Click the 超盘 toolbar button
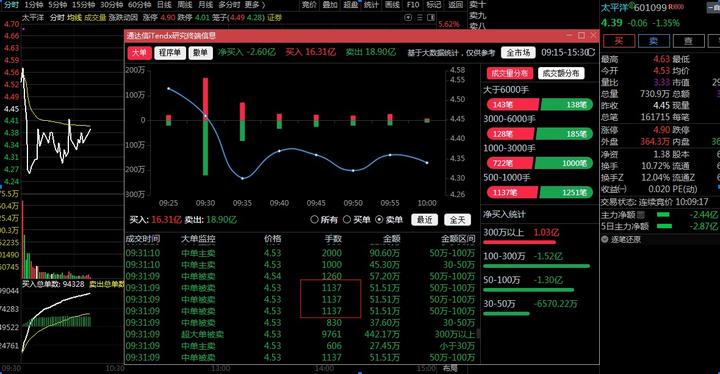 click(350, 5)
